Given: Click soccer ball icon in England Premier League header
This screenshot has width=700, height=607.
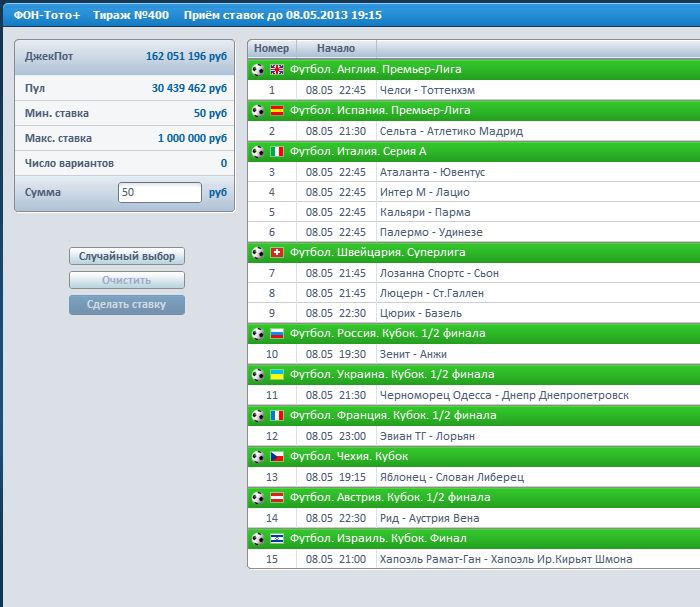Looking at the screenshot, I should tap(258, 70).
